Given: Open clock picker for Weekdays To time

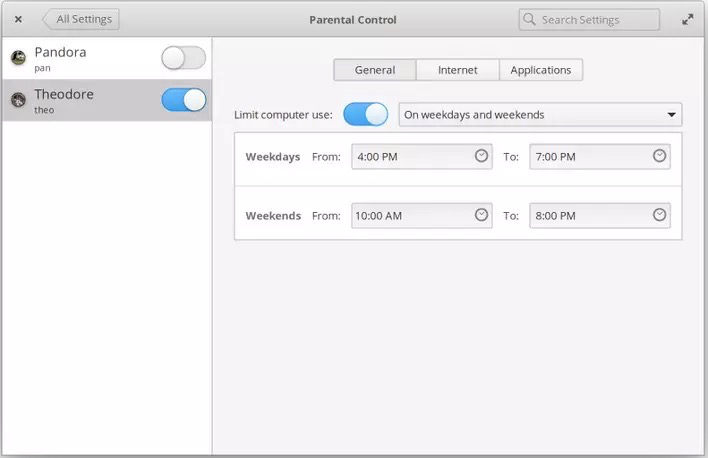Looking at the screenshot, I should coord(659,156).
